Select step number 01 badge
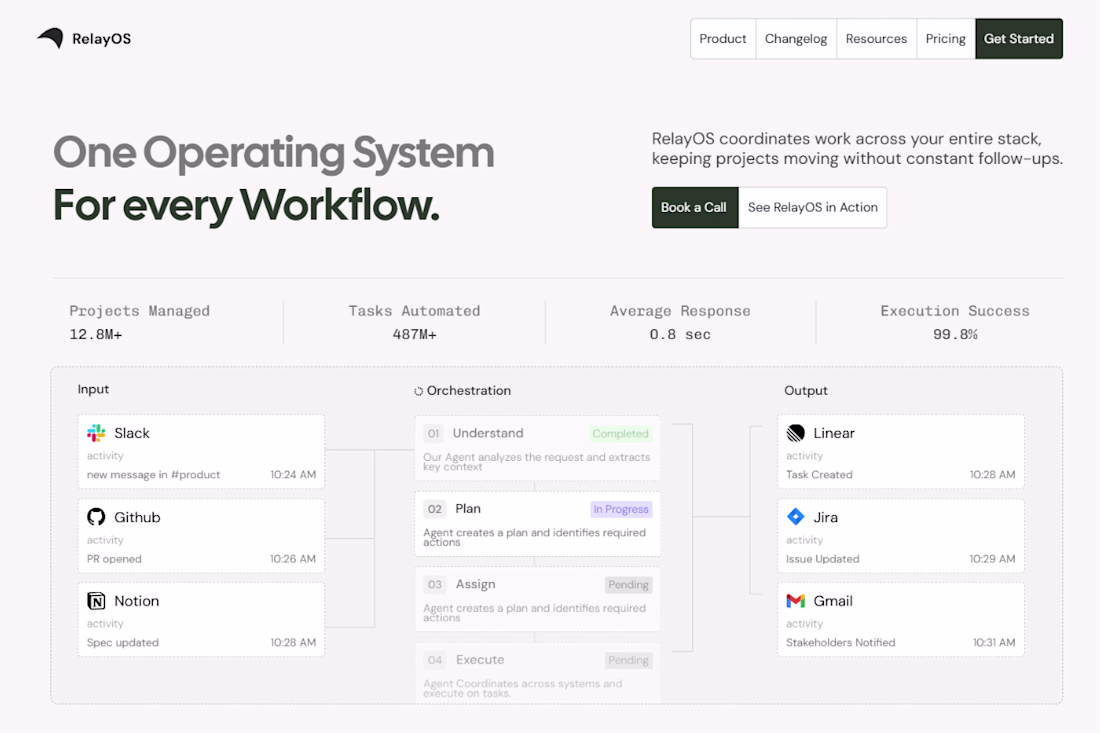This screenshot has height=733, width=1100. [434, 433]
